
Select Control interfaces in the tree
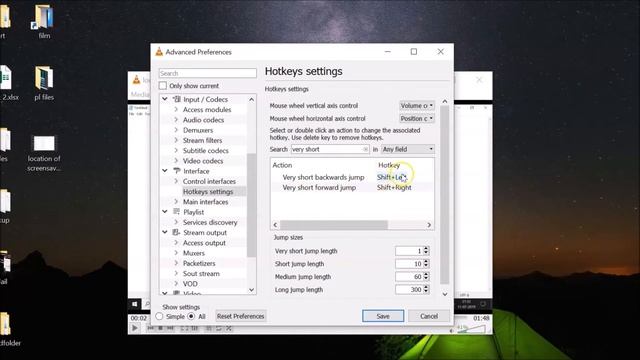pyautogui.click(x=209, y=181)
